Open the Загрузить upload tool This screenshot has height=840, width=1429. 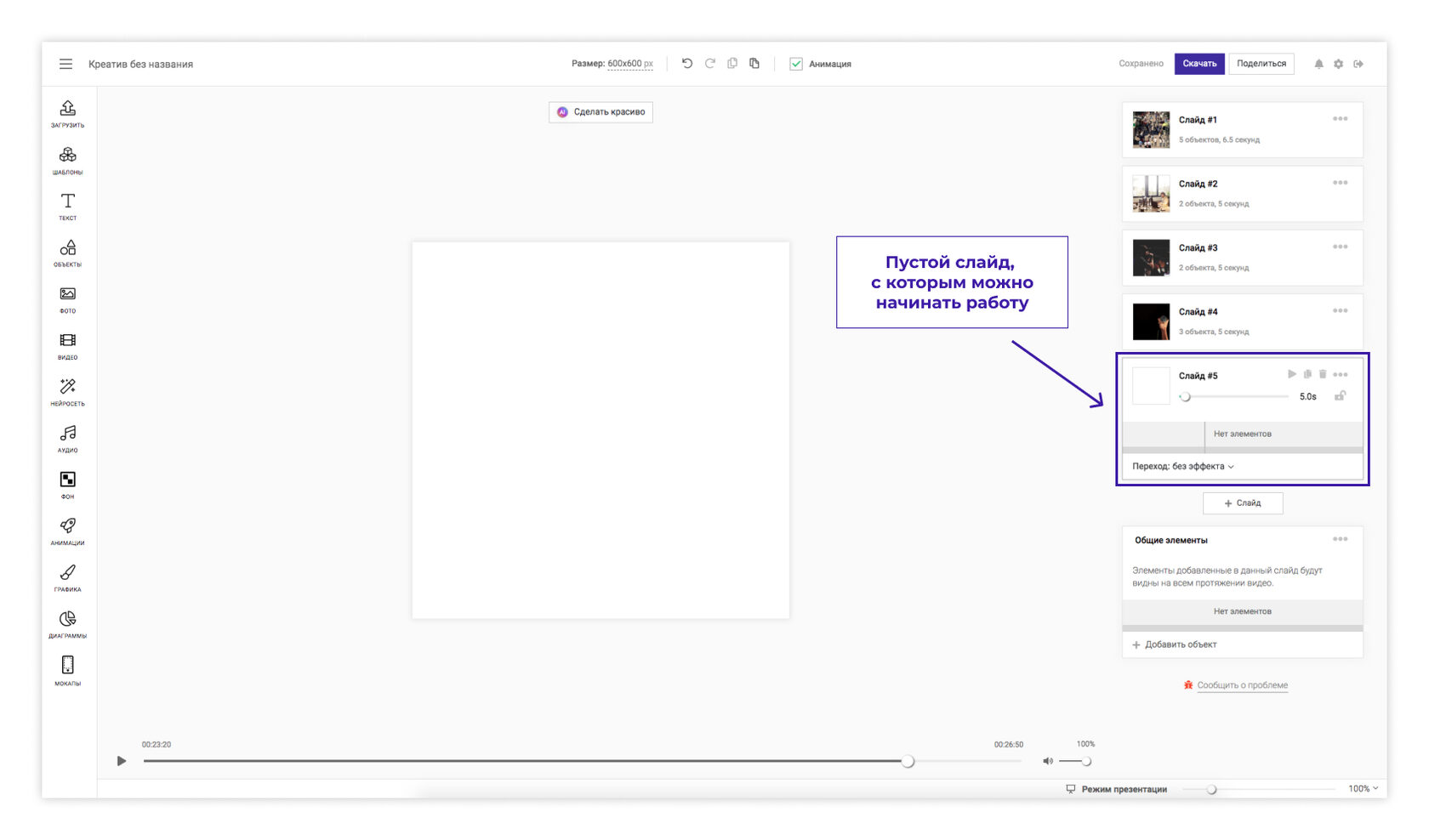[67, 112]
